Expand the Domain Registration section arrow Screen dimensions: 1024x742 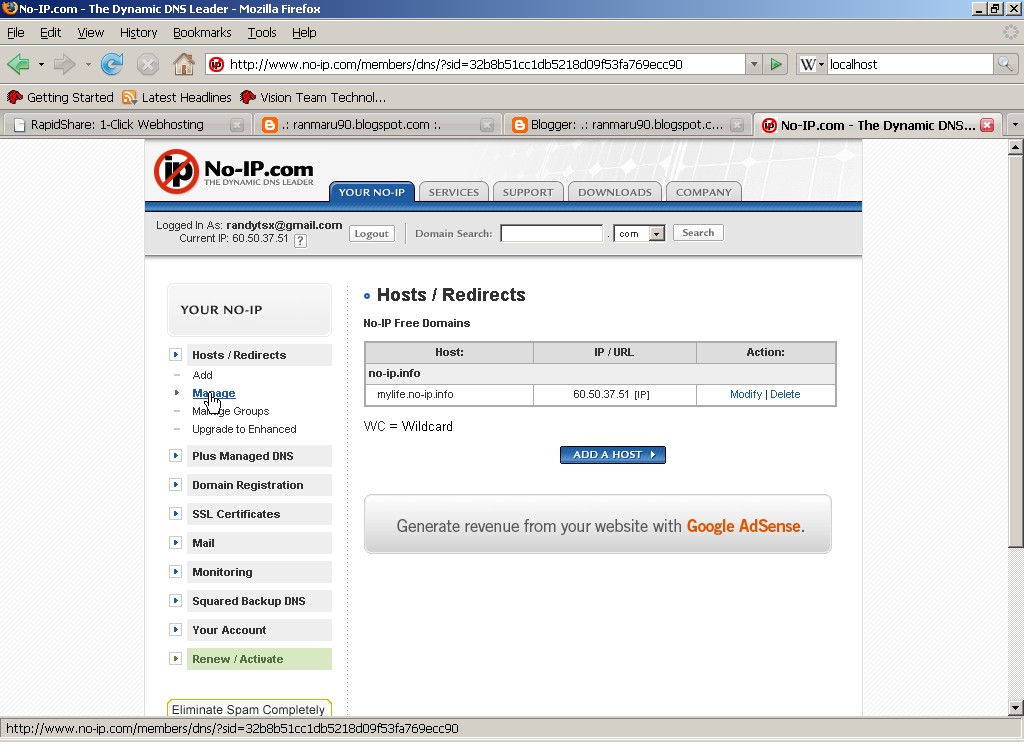[175, 485]
